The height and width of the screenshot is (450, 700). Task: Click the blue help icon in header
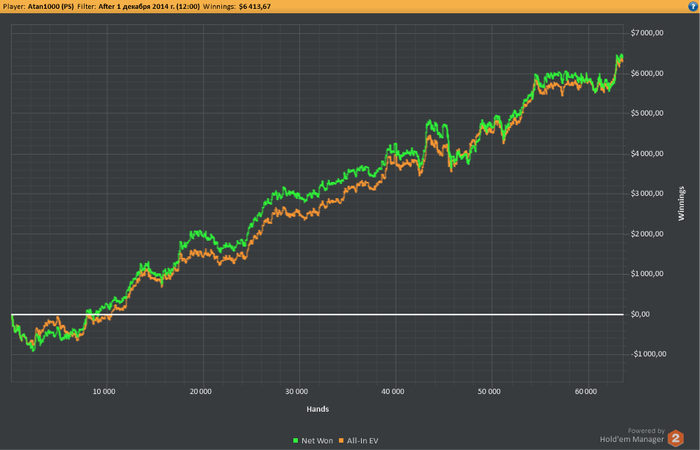point(693,6)
